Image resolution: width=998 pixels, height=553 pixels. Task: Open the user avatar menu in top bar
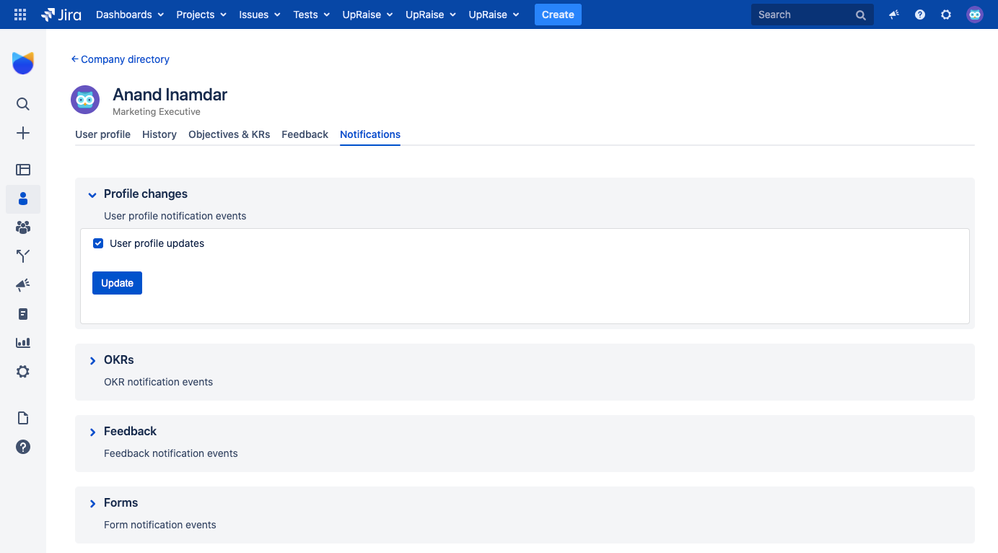click(x=974, y=14)
